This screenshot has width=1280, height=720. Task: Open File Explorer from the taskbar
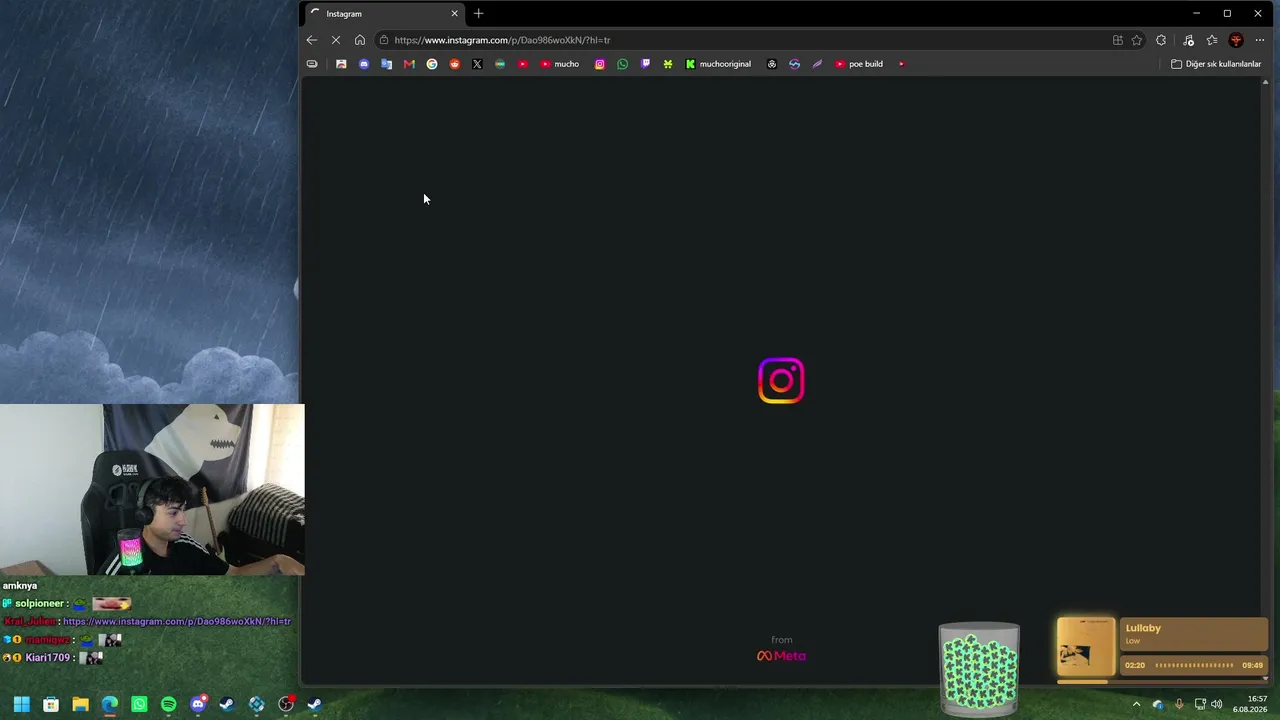[80, 704]
